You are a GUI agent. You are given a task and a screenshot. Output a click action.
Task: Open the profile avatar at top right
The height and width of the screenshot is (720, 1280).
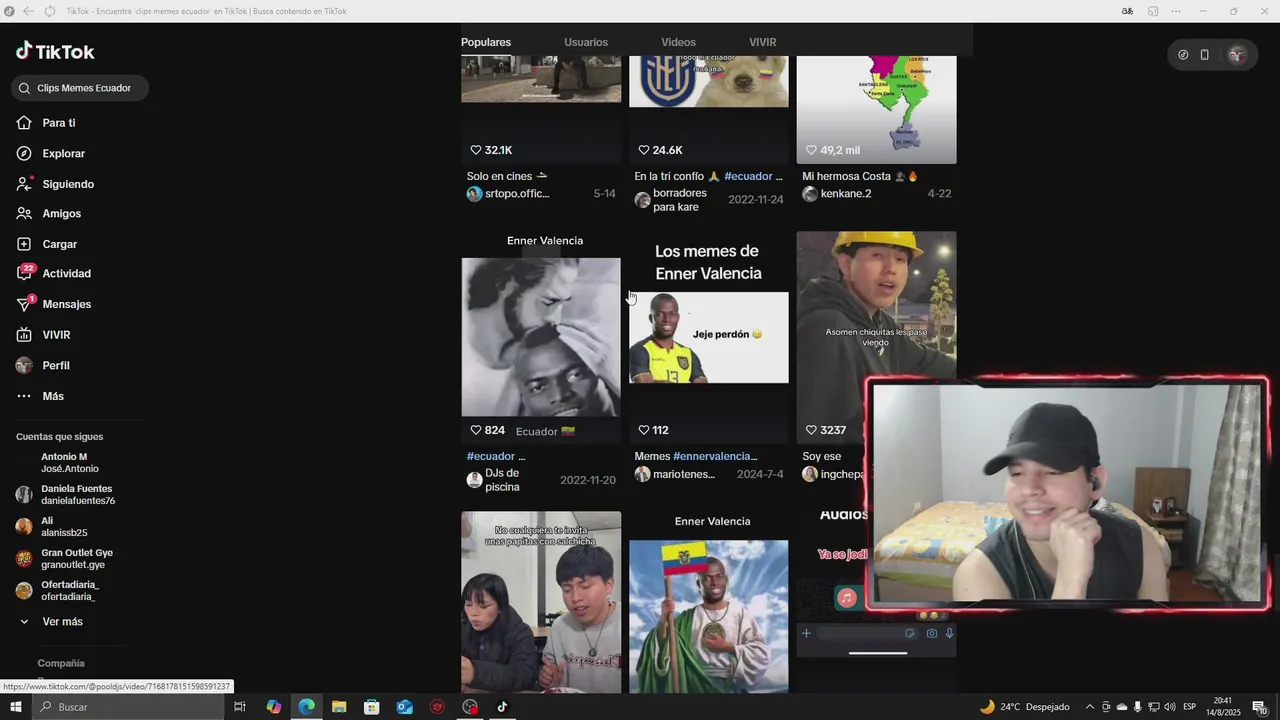click(x=1237, y=55)
